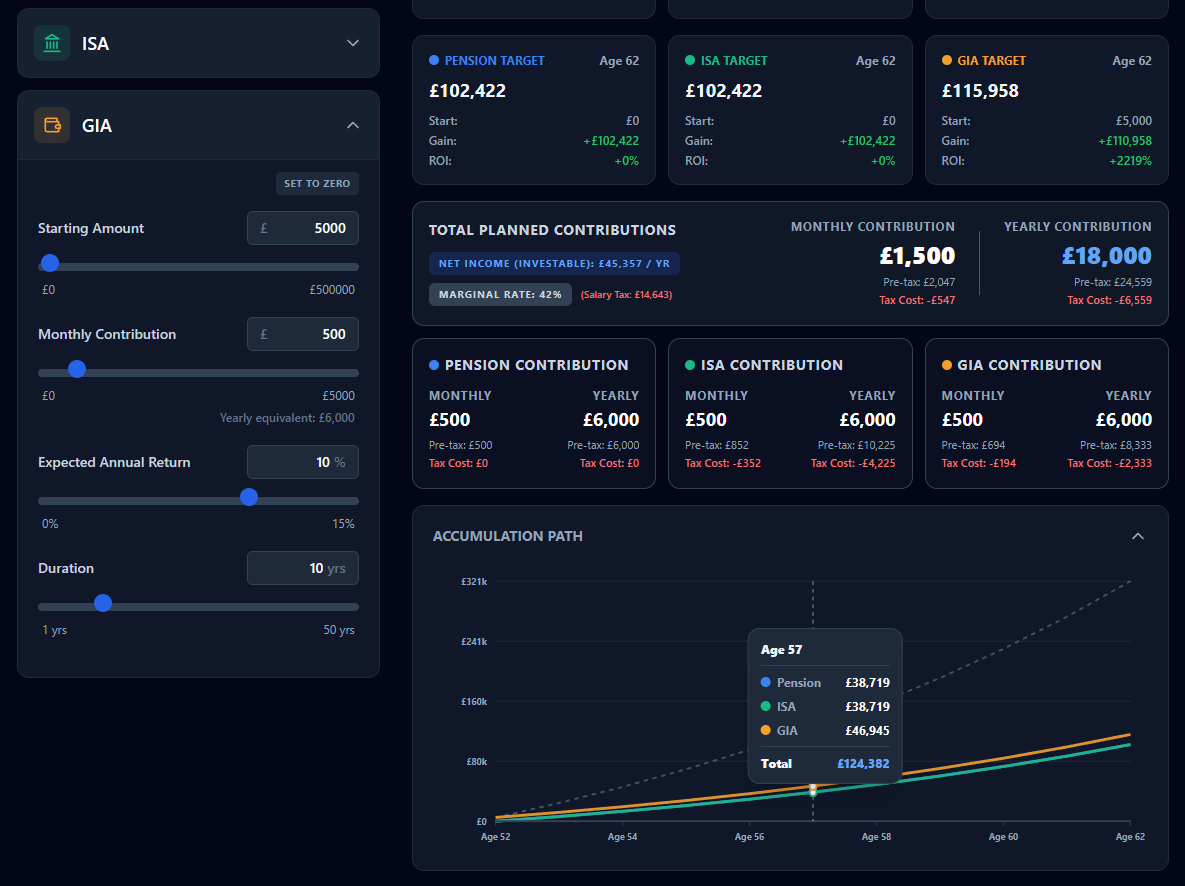Click the Age 57 tooltip heading
Screen dimensions: 1185x886
point(781,650)
